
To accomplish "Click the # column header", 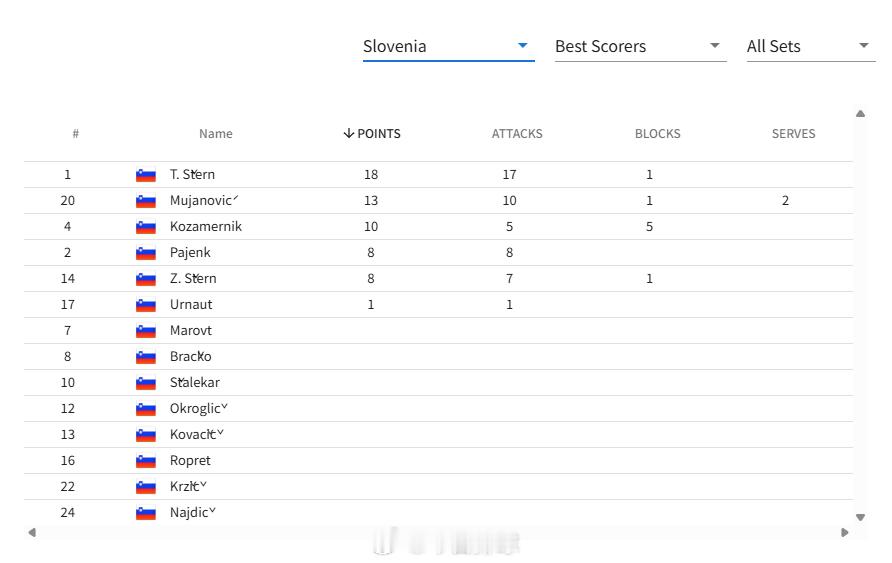I will pos(76,134).
